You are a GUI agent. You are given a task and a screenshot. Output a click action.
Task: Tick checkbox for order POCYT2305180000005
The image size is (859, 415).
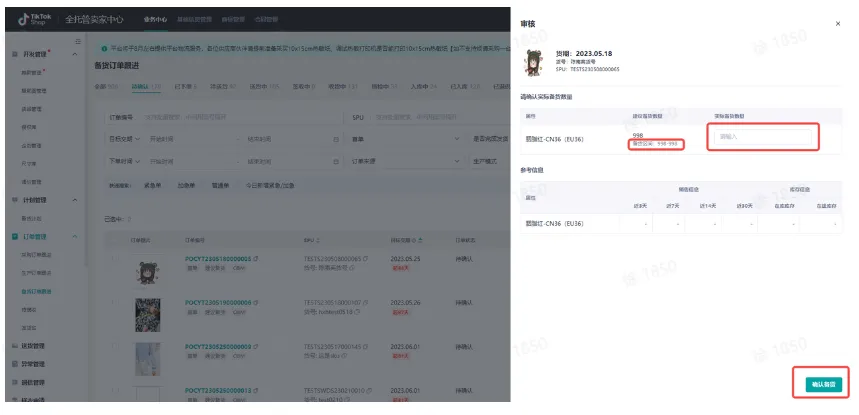tap(114, 258)
